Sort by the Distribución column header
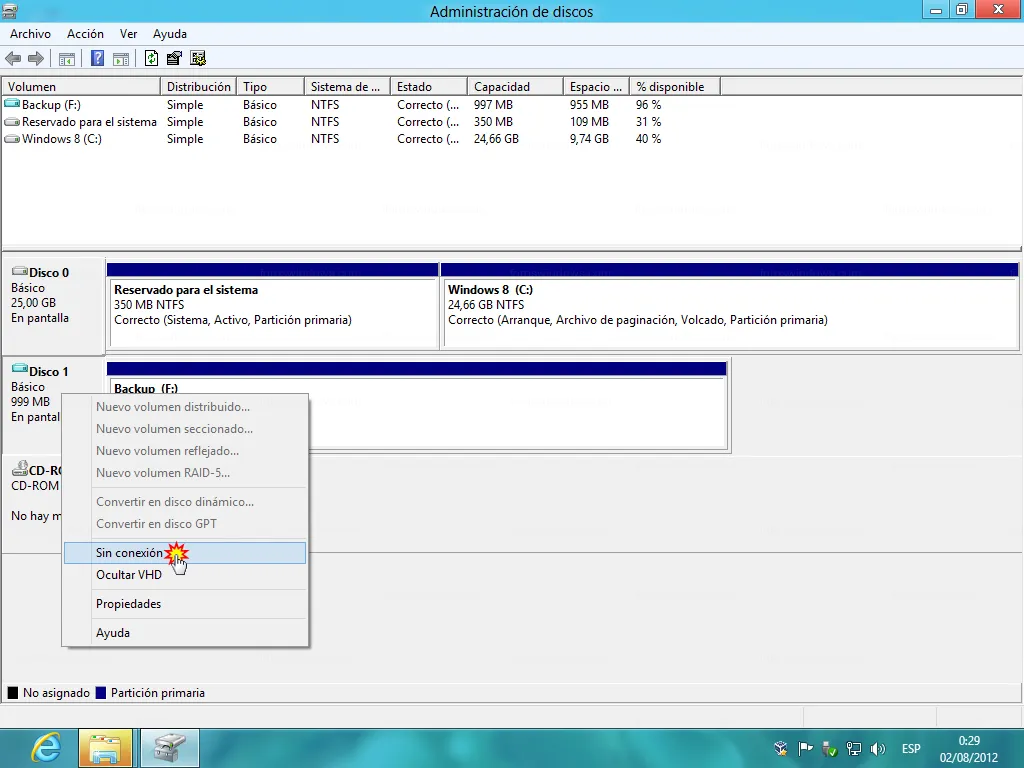The width and height of the screenshot is (1024, 768). coord(199,87)
